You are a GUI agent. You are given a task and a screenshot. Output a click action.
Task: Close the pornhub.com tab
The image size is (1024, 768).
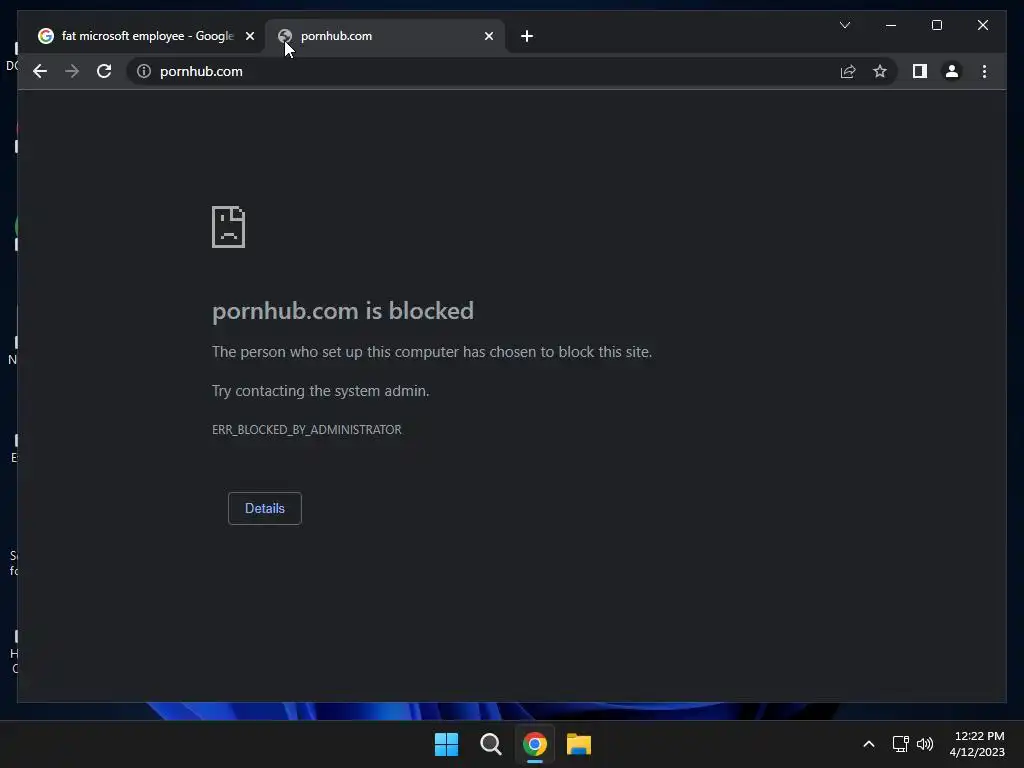click(x=488, y=36)
